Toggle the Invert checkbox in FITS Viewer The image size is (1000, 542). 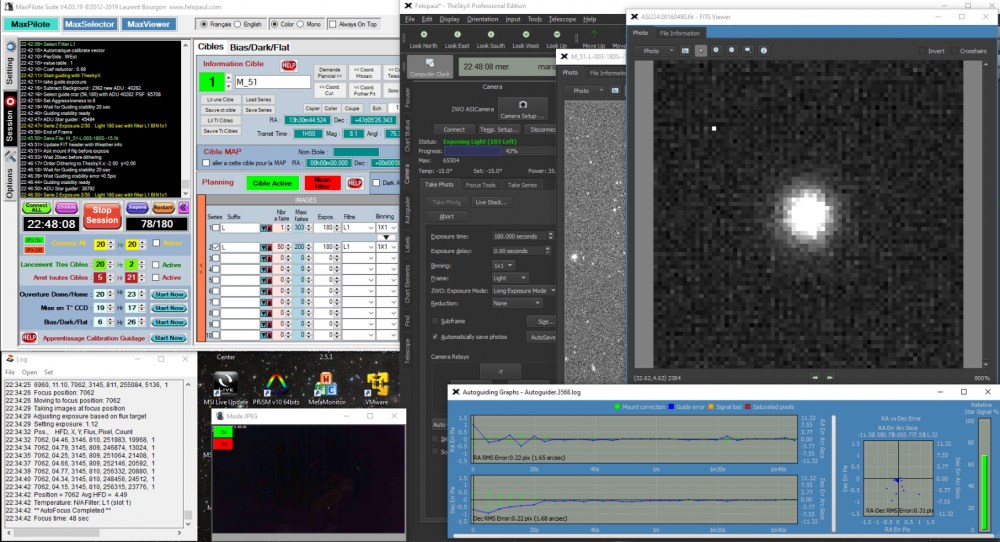[x=922, y=51]
